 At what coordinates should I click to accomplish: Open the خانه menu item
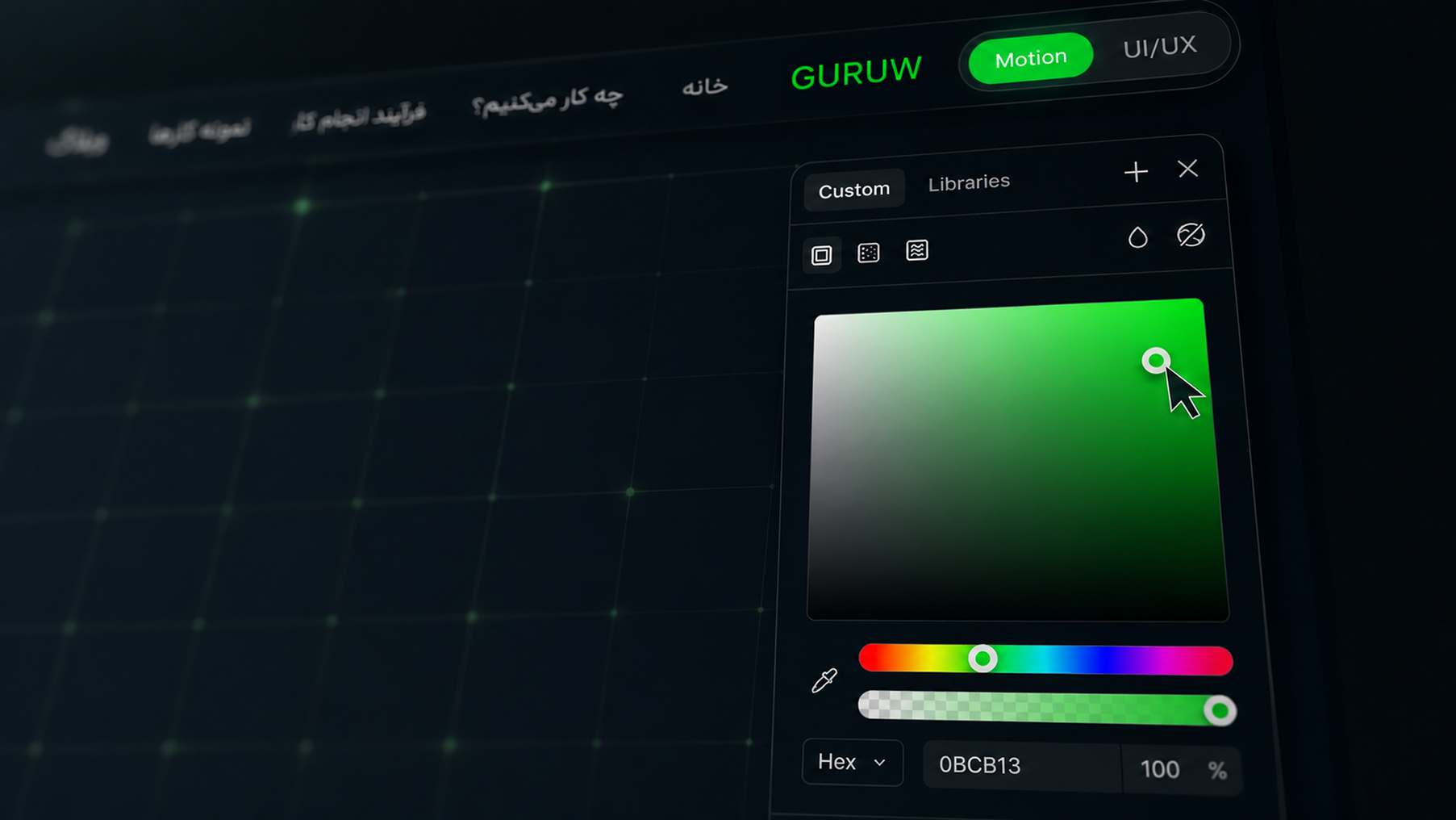[705, 86]
